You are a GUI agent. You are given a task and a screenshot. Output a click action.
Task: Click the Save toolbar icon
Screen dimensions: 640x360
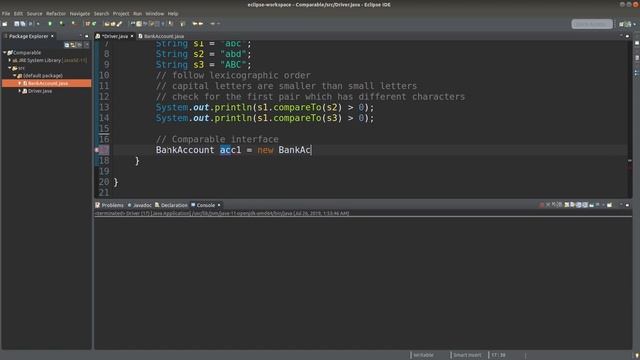[x=17, y=24]
